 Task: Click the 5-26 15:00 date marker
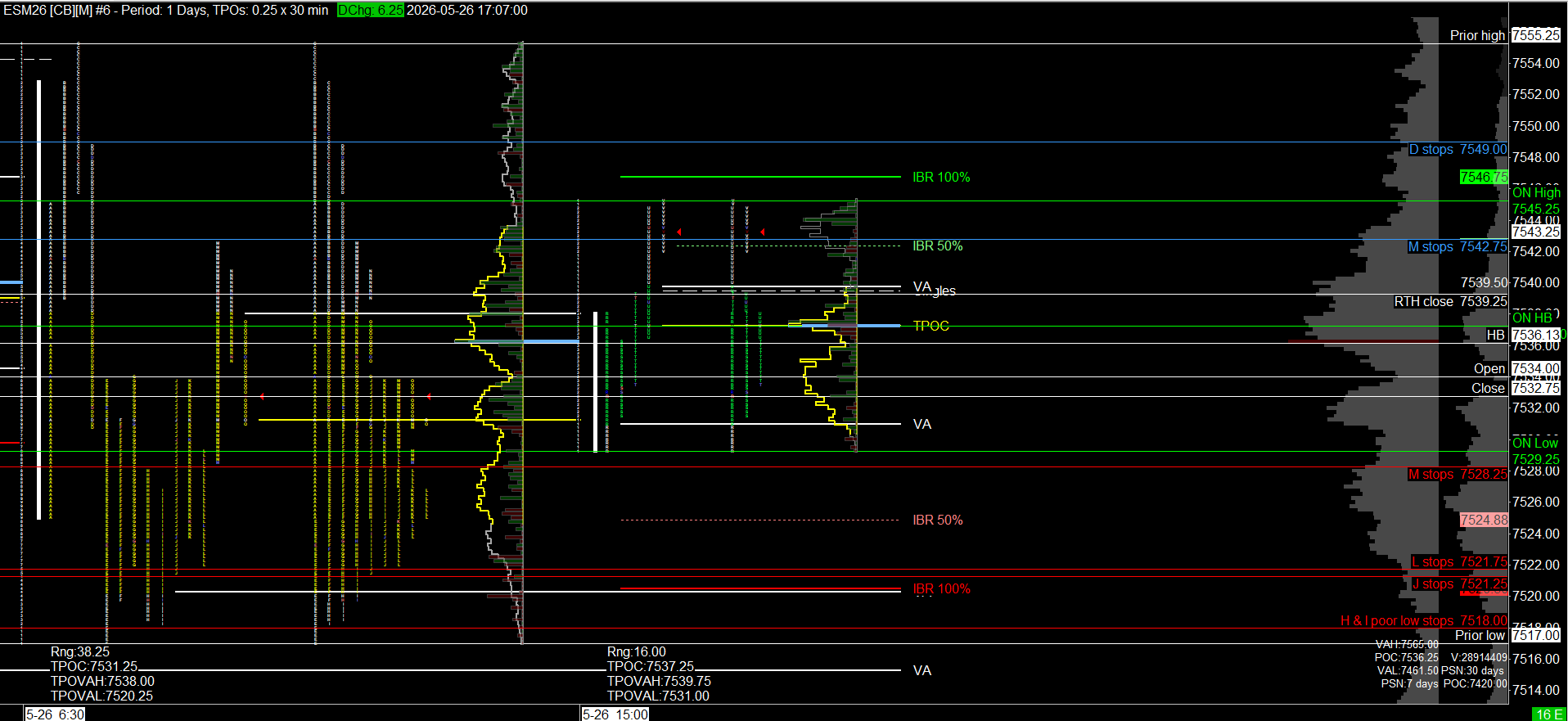[x=615, y=714]
